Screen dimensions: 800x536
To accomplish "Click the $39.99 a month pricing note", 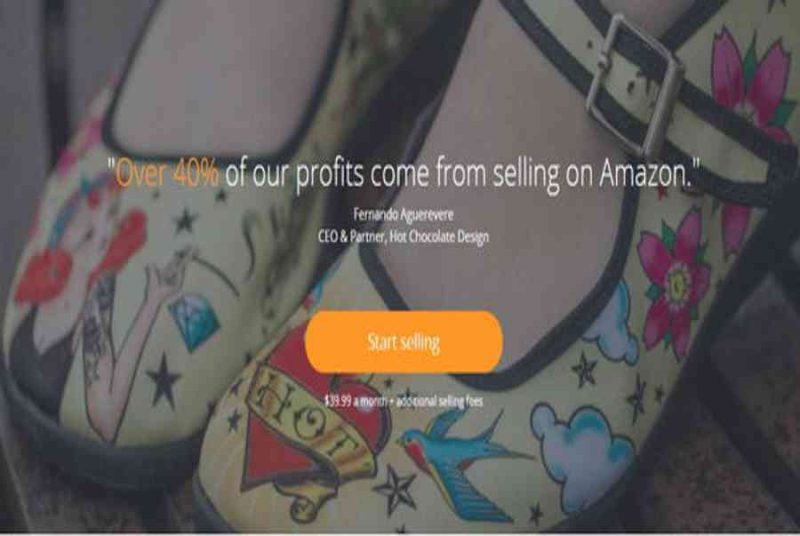I will (x=404, y=401).
